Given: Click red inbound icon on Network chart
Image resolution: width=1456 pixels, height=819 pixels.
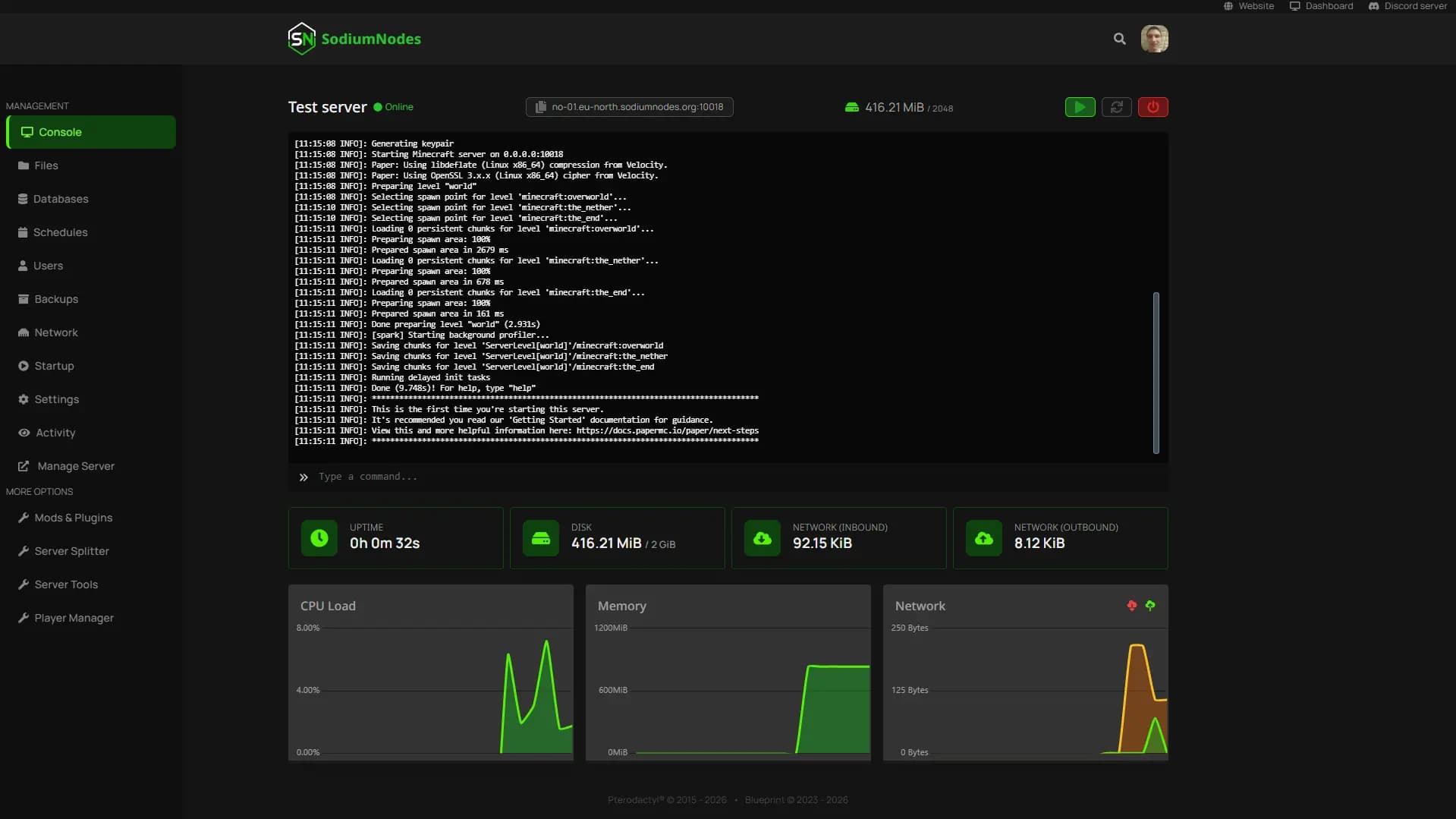Looking at the screenshot, I should (1131, 606).
